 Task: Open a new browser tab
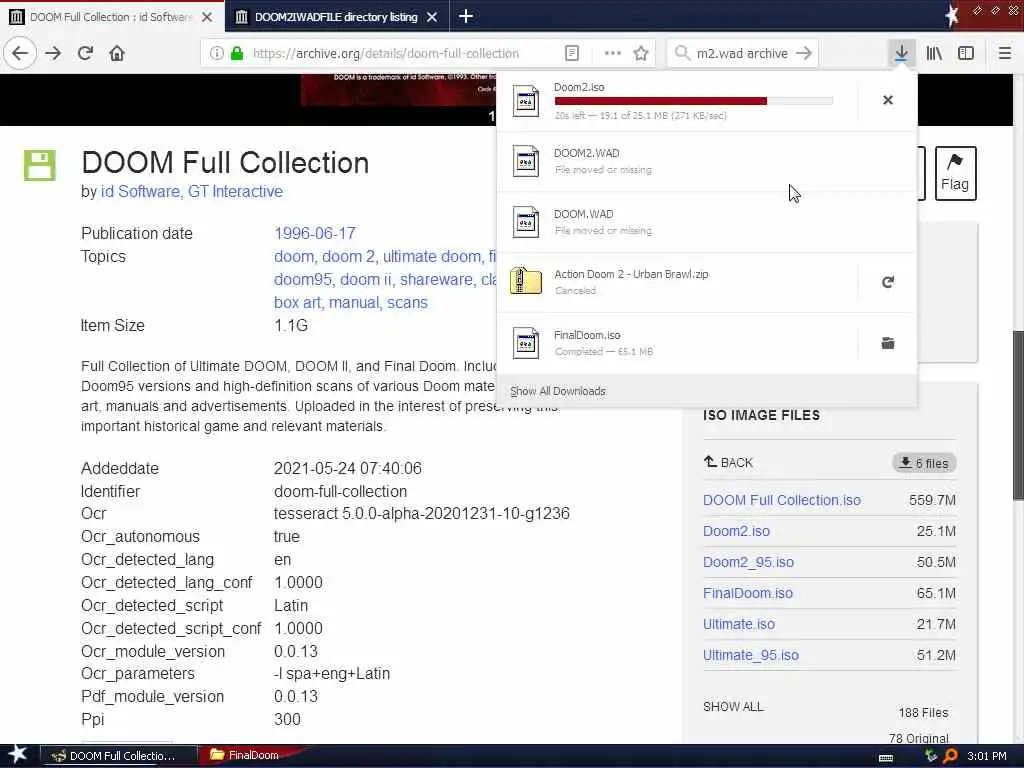tap(466, 16)
